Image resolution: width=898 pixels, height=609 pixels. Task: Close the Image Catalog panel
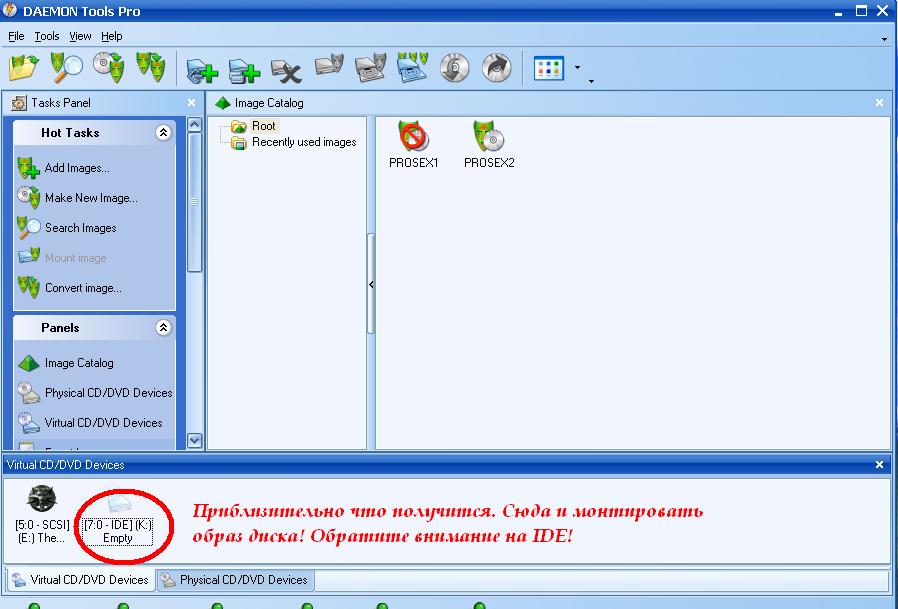point(879,103)
